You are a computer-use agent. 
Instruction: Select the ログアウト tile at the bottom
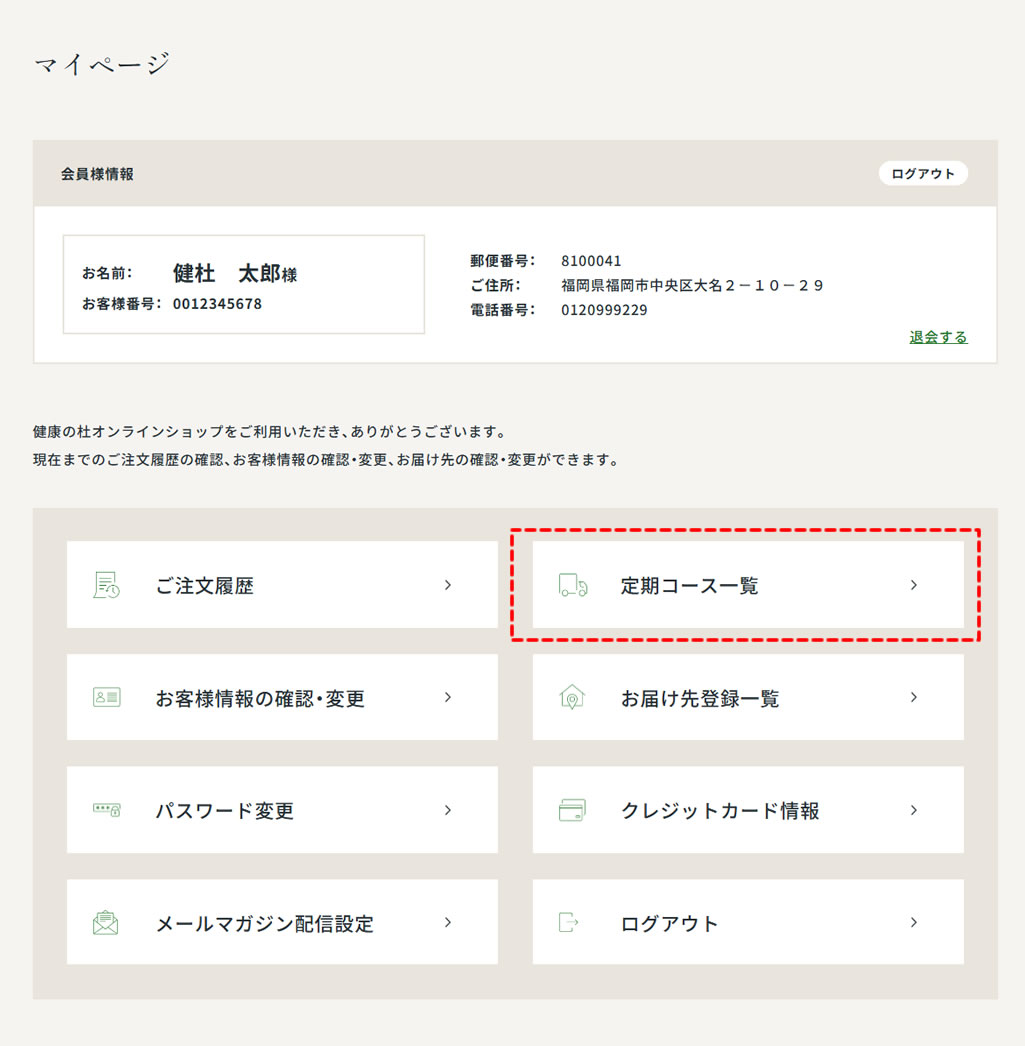coord(748,922)
